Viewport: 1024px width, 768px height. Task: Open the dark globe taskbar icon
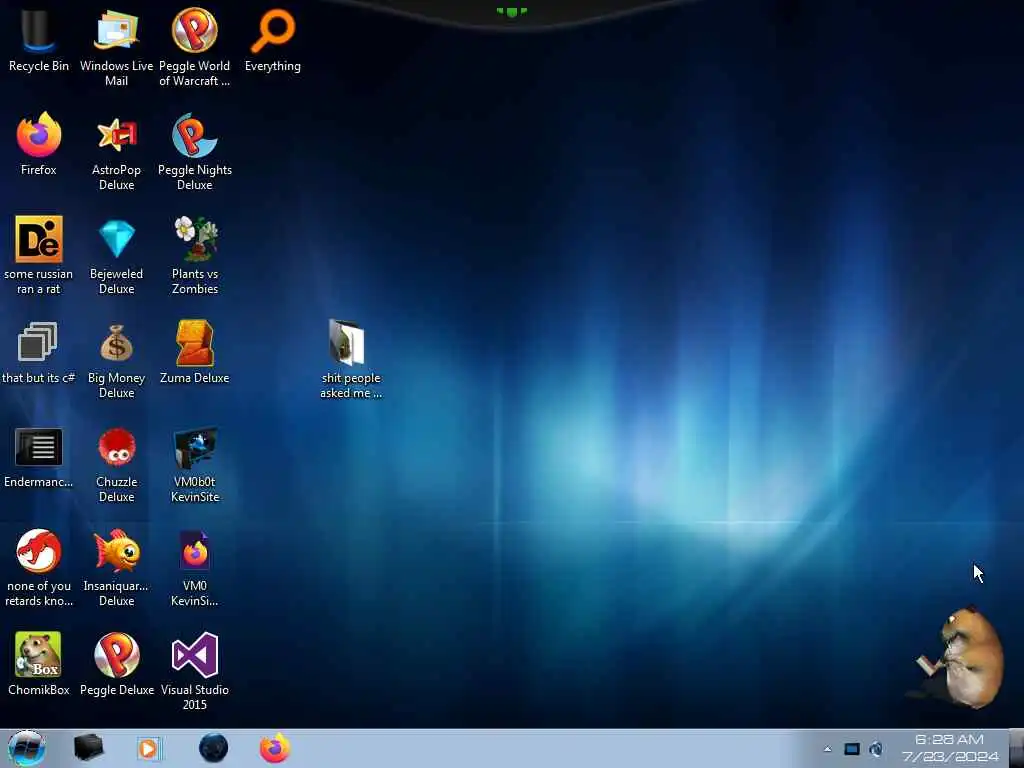(x=214, y=748)
